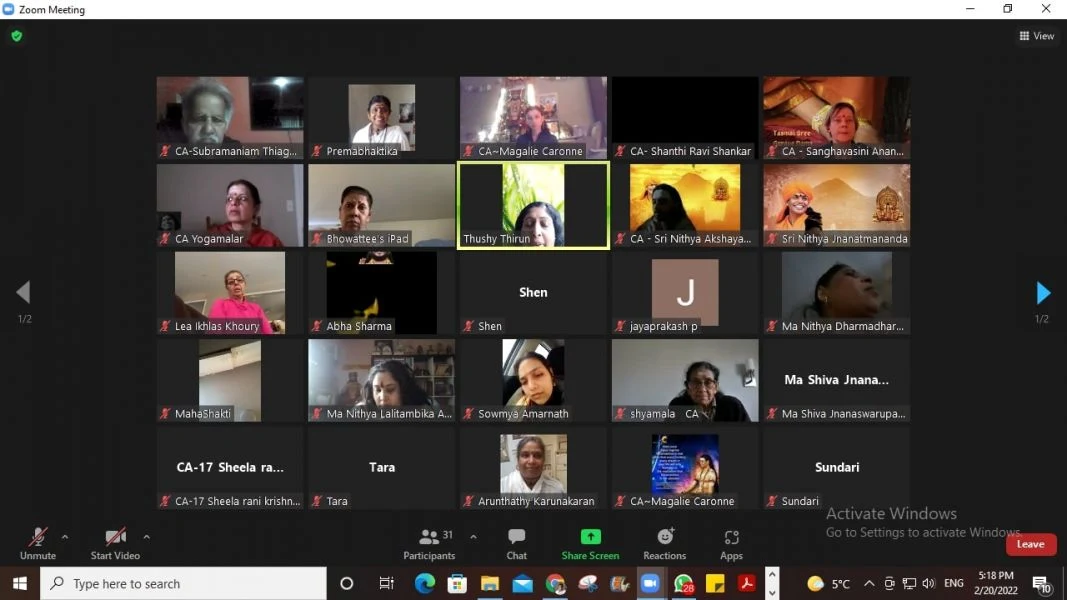1067x600 pixels.
Task: Unmute the microphone in Zoom
Action: [x=37, y=544]
